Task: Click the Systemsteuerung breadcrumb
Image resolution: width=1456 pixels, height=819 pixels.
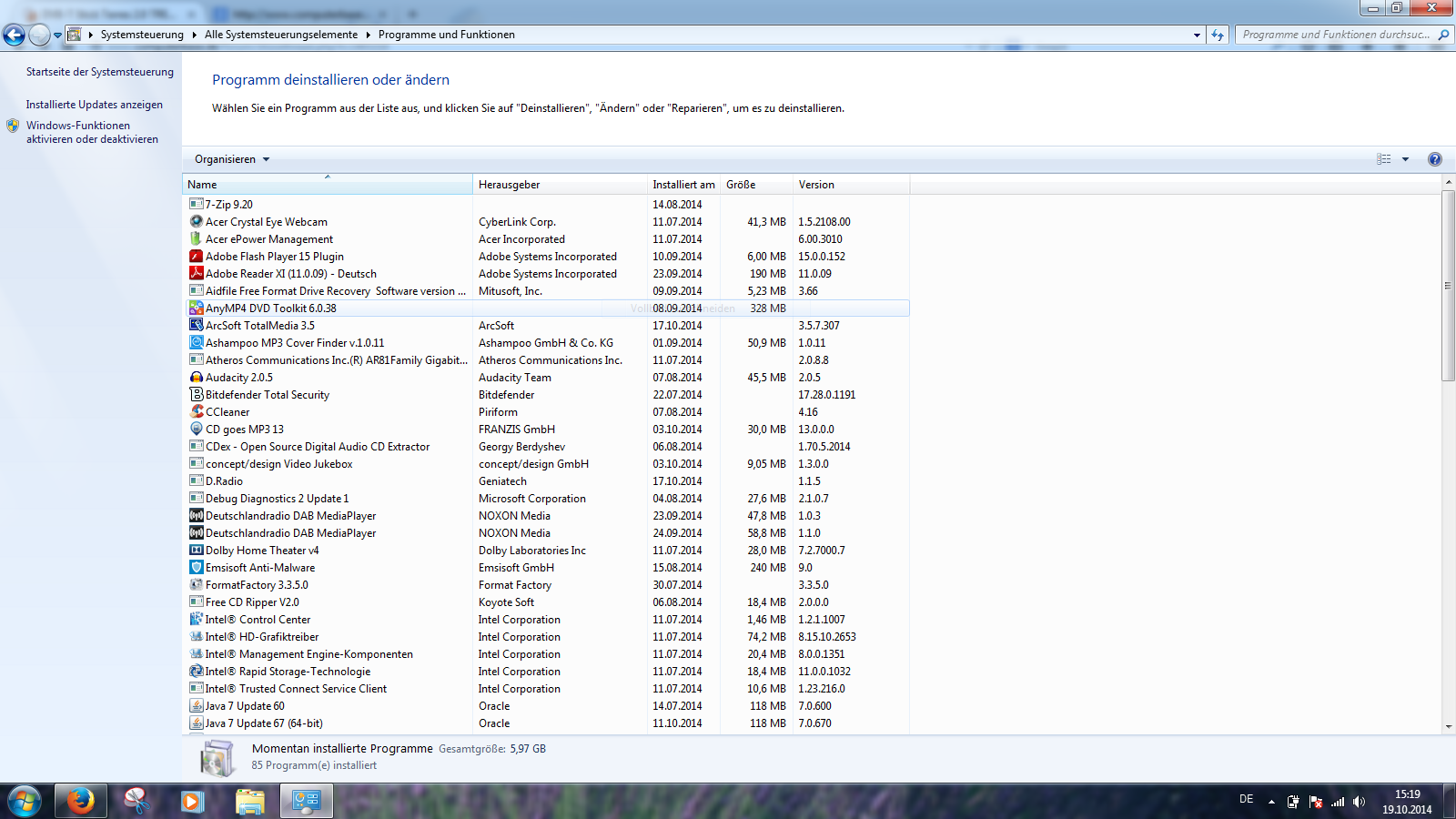Action: [142, 35]
